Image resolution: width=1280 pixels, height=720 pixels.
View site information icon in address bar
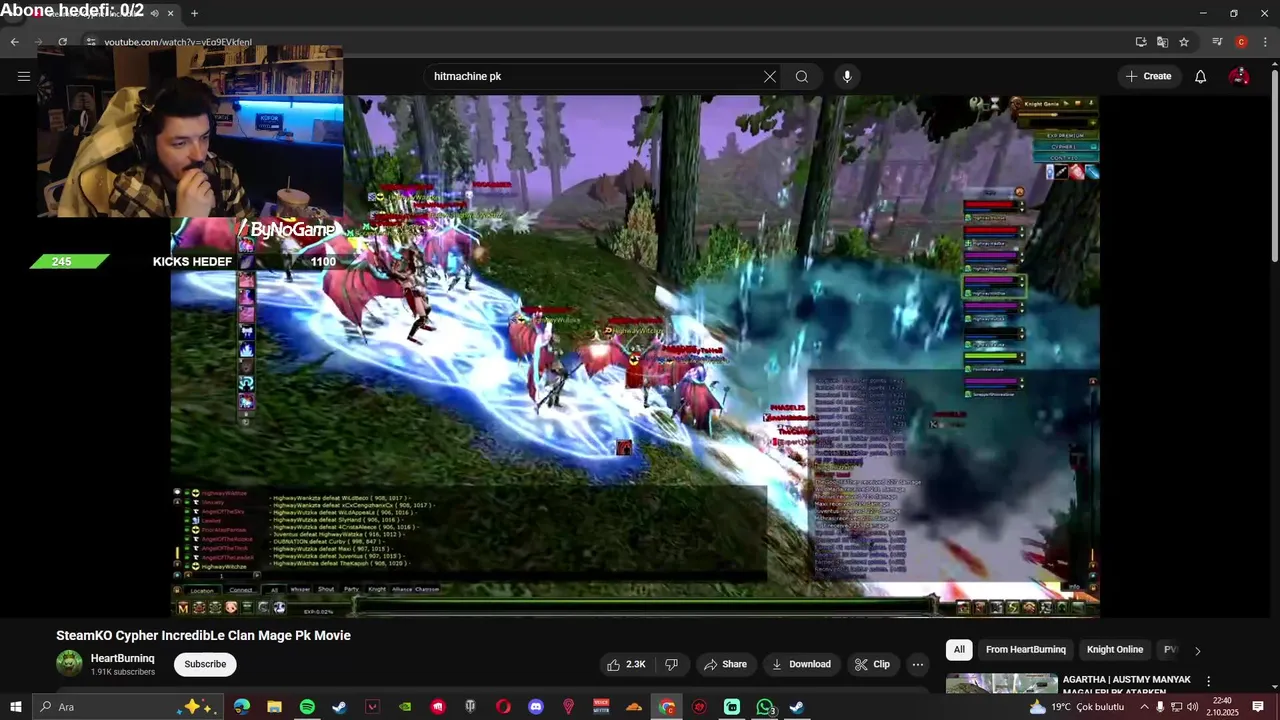(x=91, y=42)
